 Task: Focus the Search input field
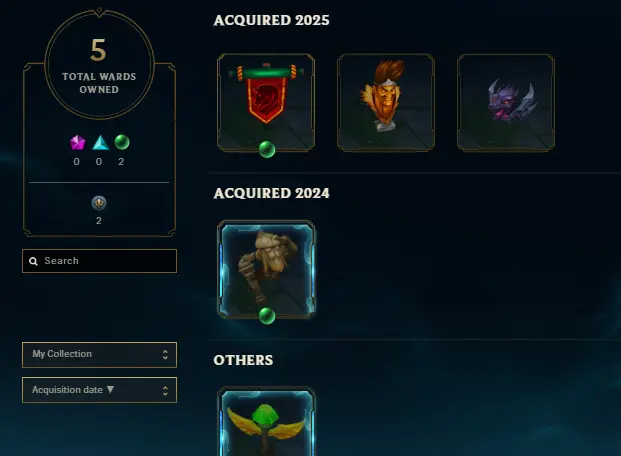(x=99, y=261)
